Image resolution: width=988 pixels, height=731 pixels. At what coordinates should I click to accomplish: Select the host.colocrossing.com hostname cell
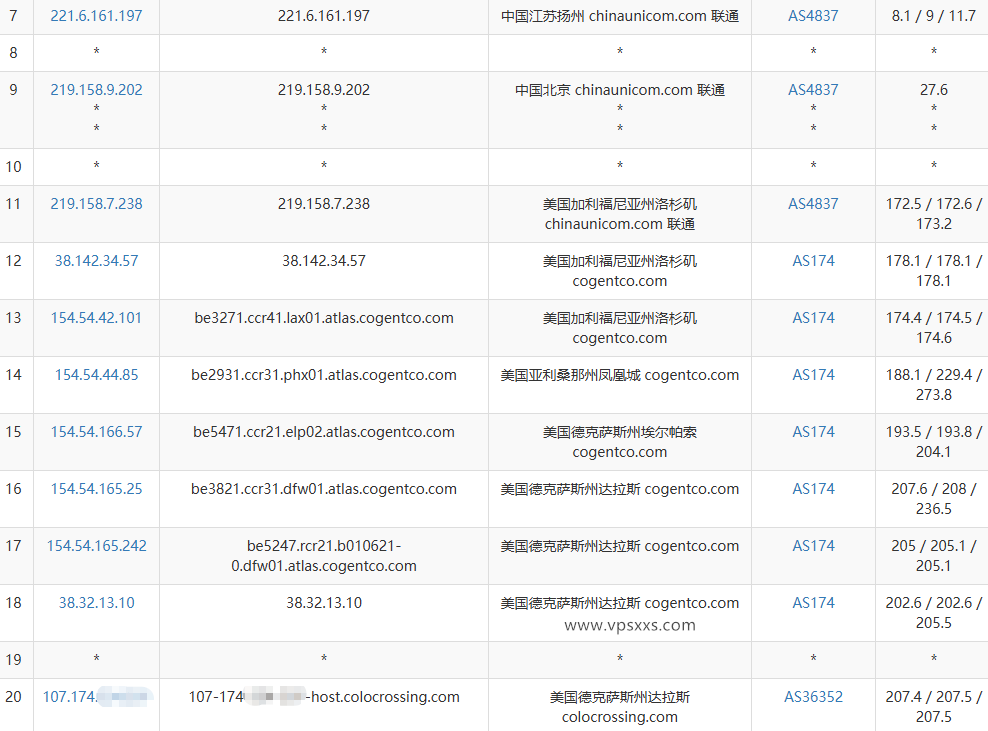tap(324, 697)
